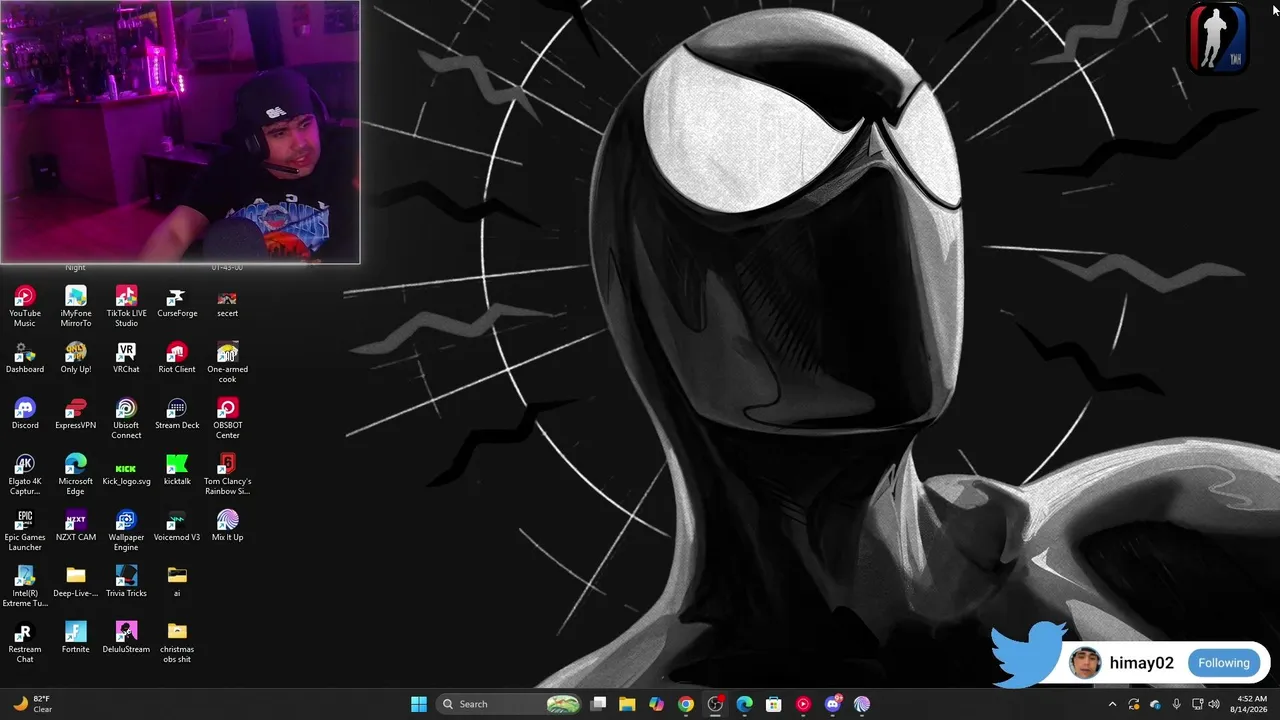The width and height of the screenshot is (1280, 720).
Task: Open the Stream Deck desktop shortcut
Action: [x=177, y=414]
